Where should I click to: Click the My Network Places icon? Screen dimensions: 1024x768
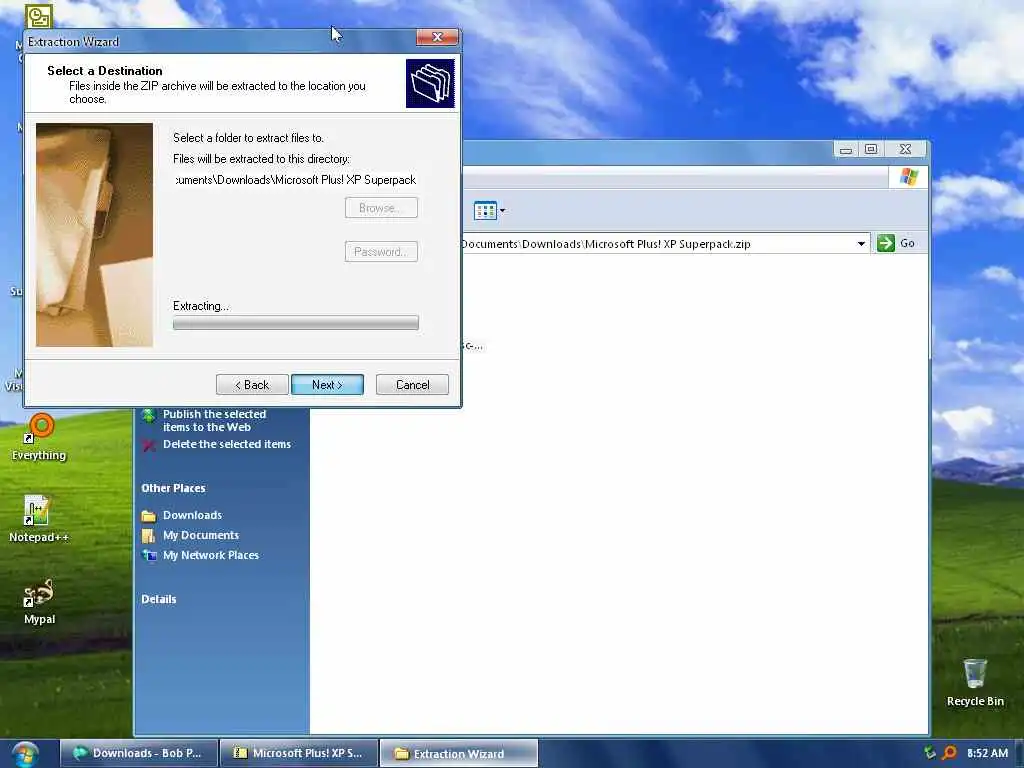(149, 556)
